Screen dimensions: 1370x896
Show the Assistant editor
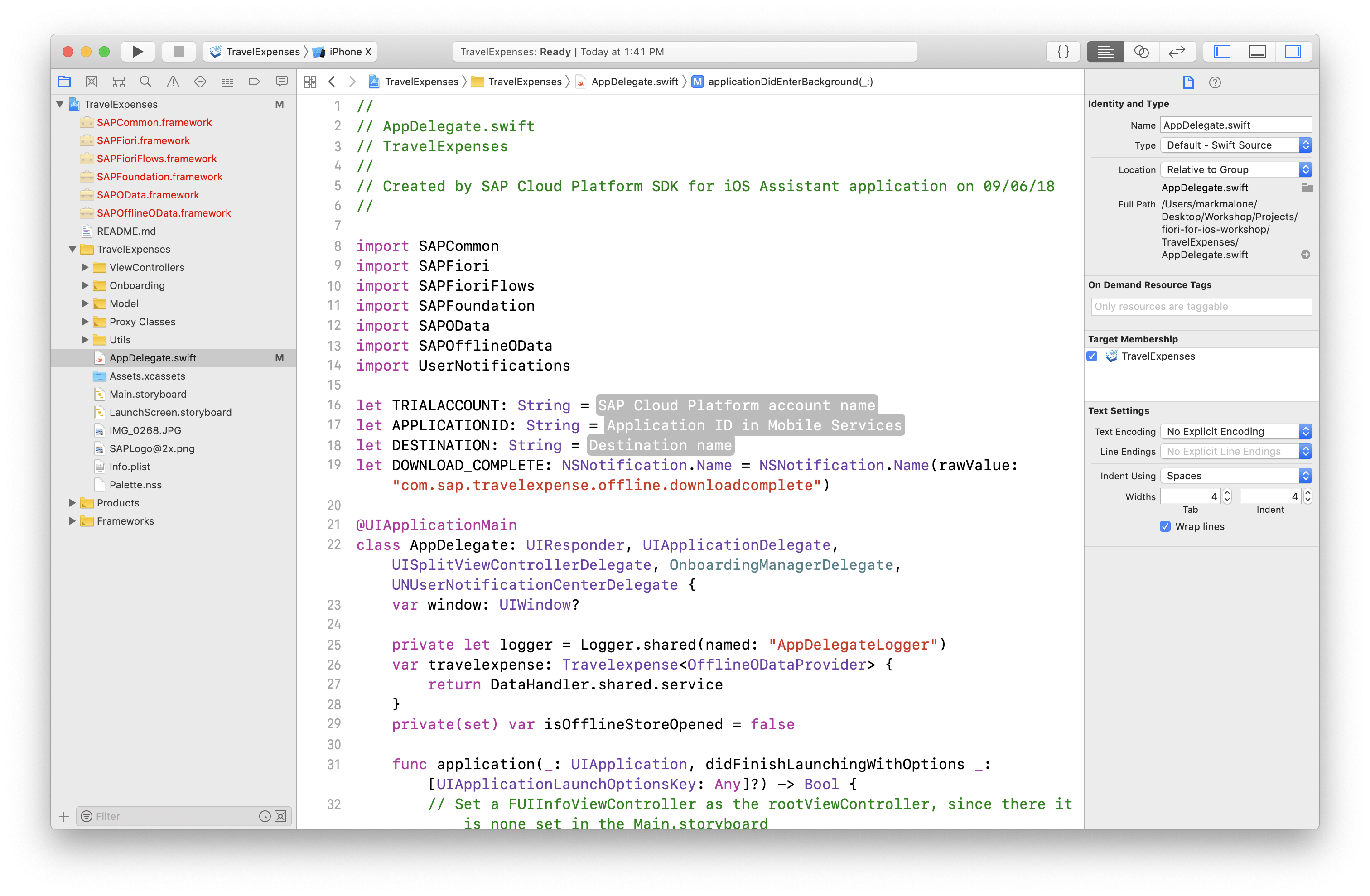tap(1141, 52)
